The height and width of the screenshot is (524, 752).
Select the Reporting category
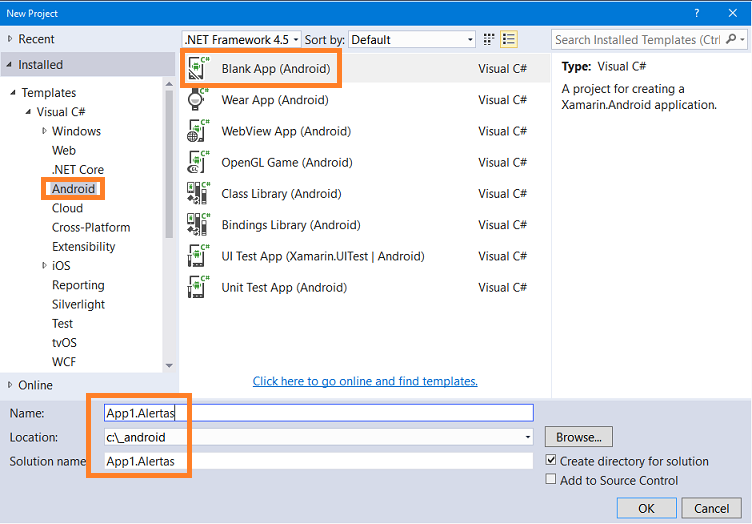78,285
